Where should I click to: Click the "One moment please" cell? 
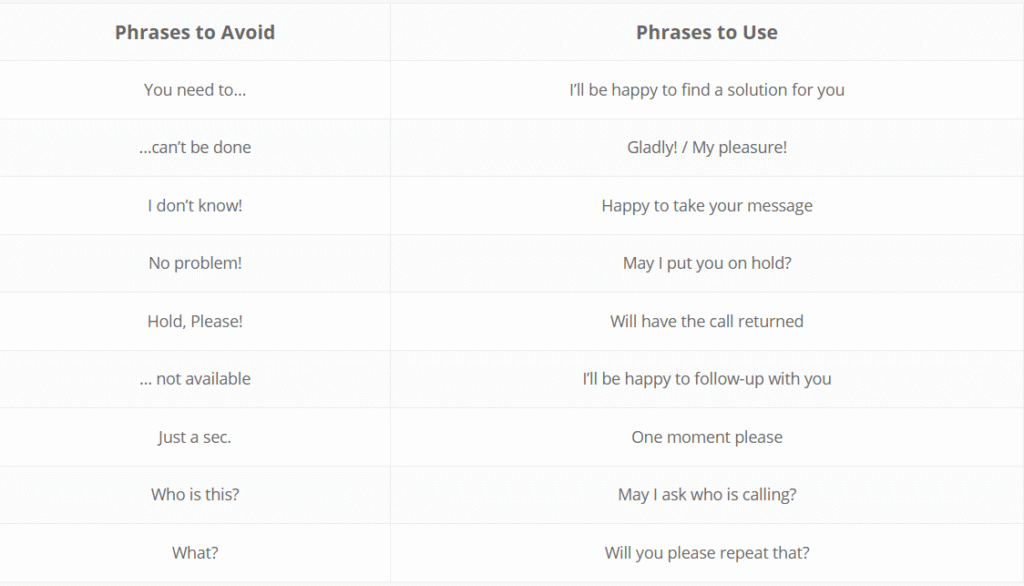[x=706, y=437]
